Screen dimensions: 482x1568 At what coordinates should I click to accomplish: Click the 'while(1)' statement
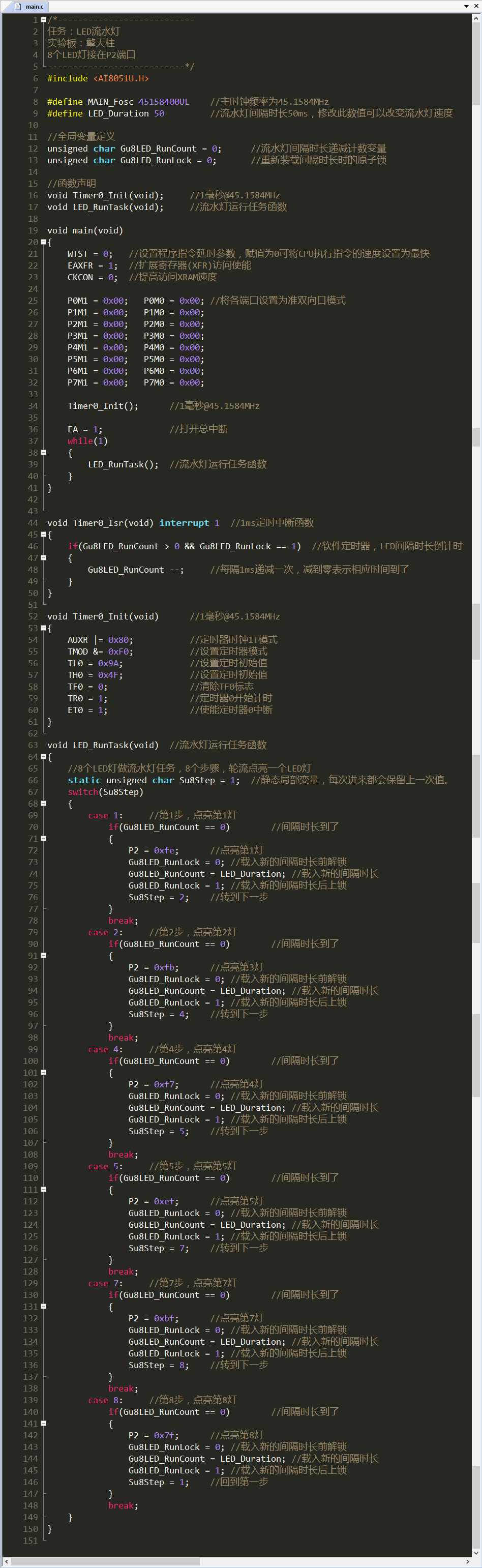tap(87, 440)
